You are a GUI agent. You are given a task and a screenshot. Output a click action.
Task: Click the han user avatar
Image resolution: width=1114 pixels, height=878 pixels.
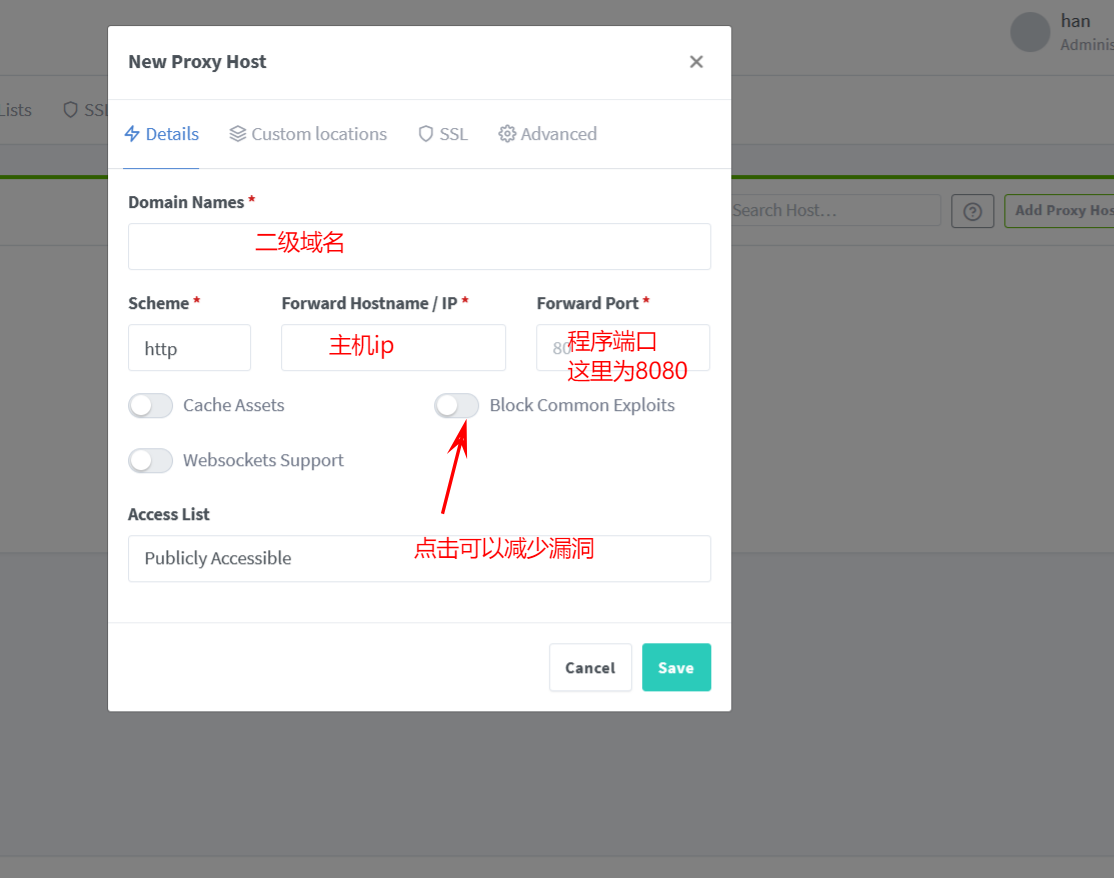click(x=1030, y=33)
